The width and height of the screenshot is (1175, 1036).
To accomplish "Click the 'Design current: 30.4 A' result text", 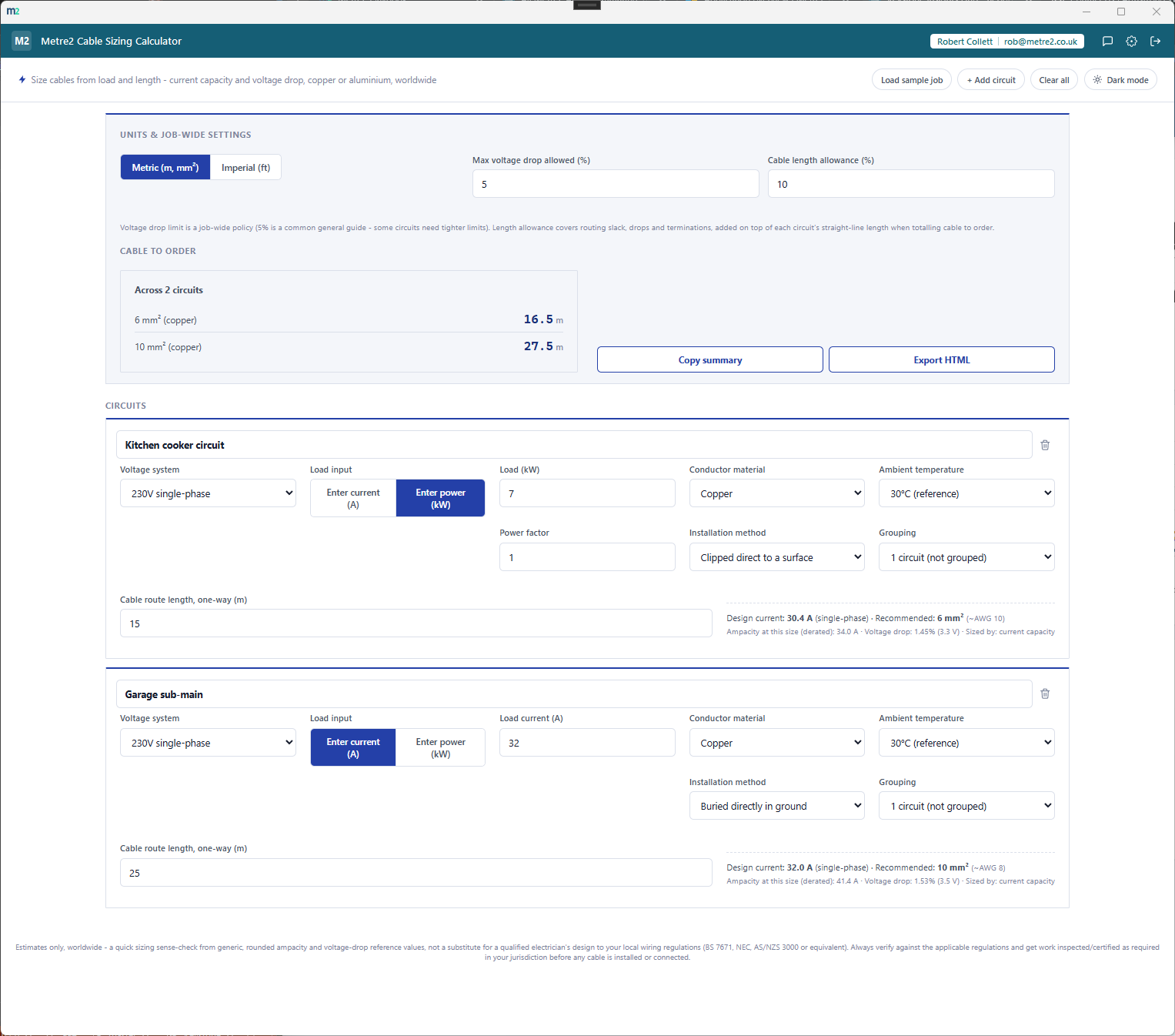I will click(x=769, y=618).
